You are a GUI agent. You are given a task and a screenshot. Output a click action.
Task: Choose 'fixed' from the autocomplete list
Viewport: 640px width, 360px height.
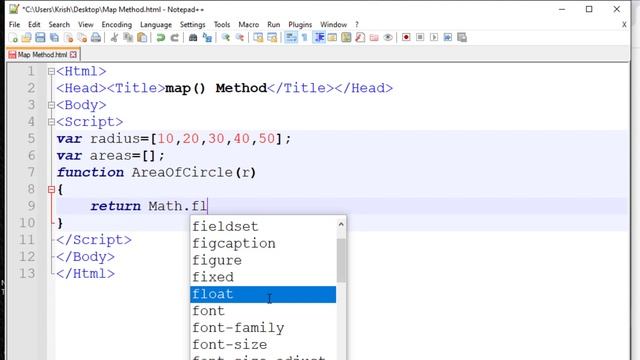[x=263, y=278]
